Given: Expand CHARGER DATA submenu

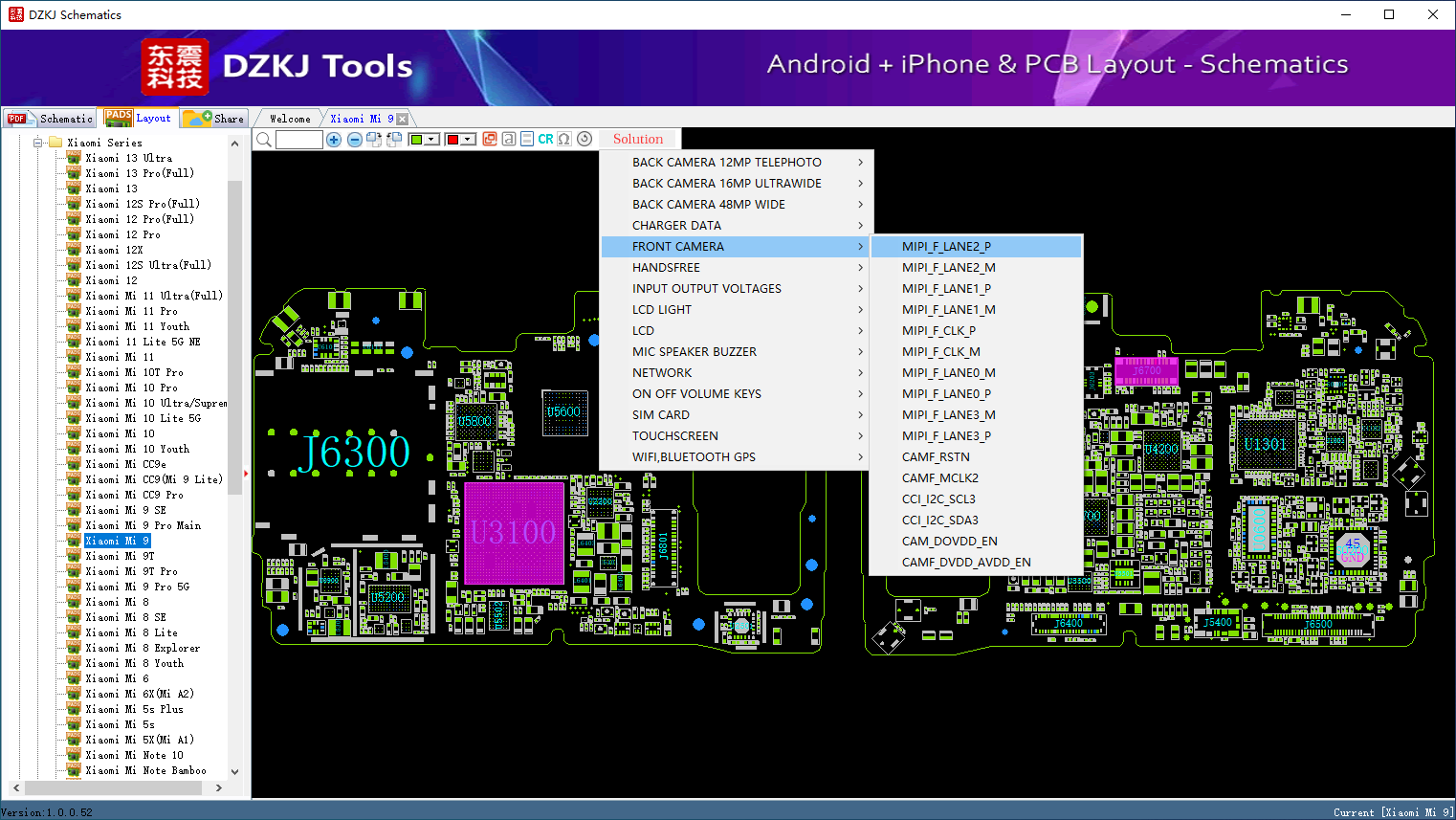Looking at the screenshot, I should 735,226.
